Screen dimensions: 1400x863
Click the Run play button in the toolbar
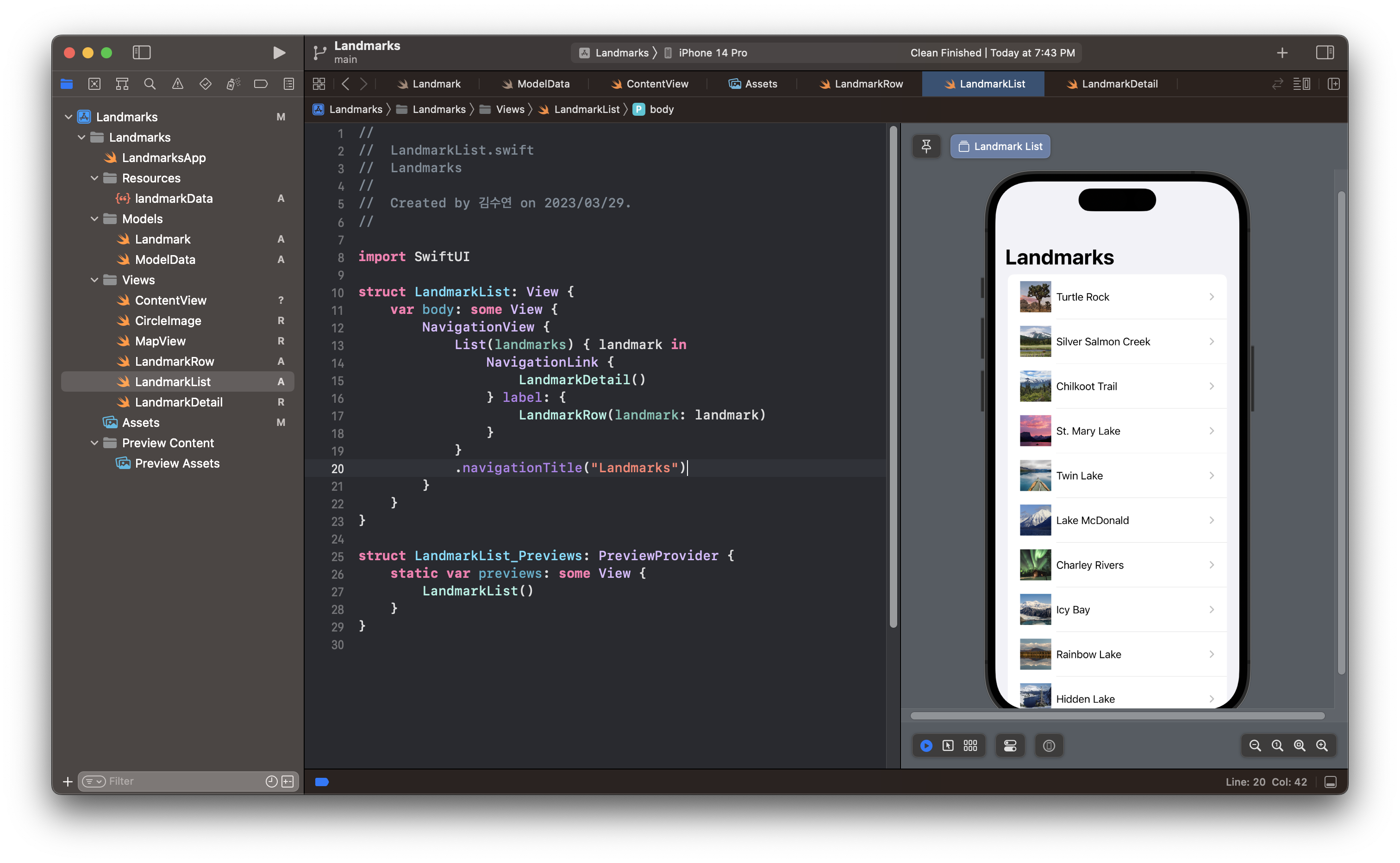(x=279, y=52)
